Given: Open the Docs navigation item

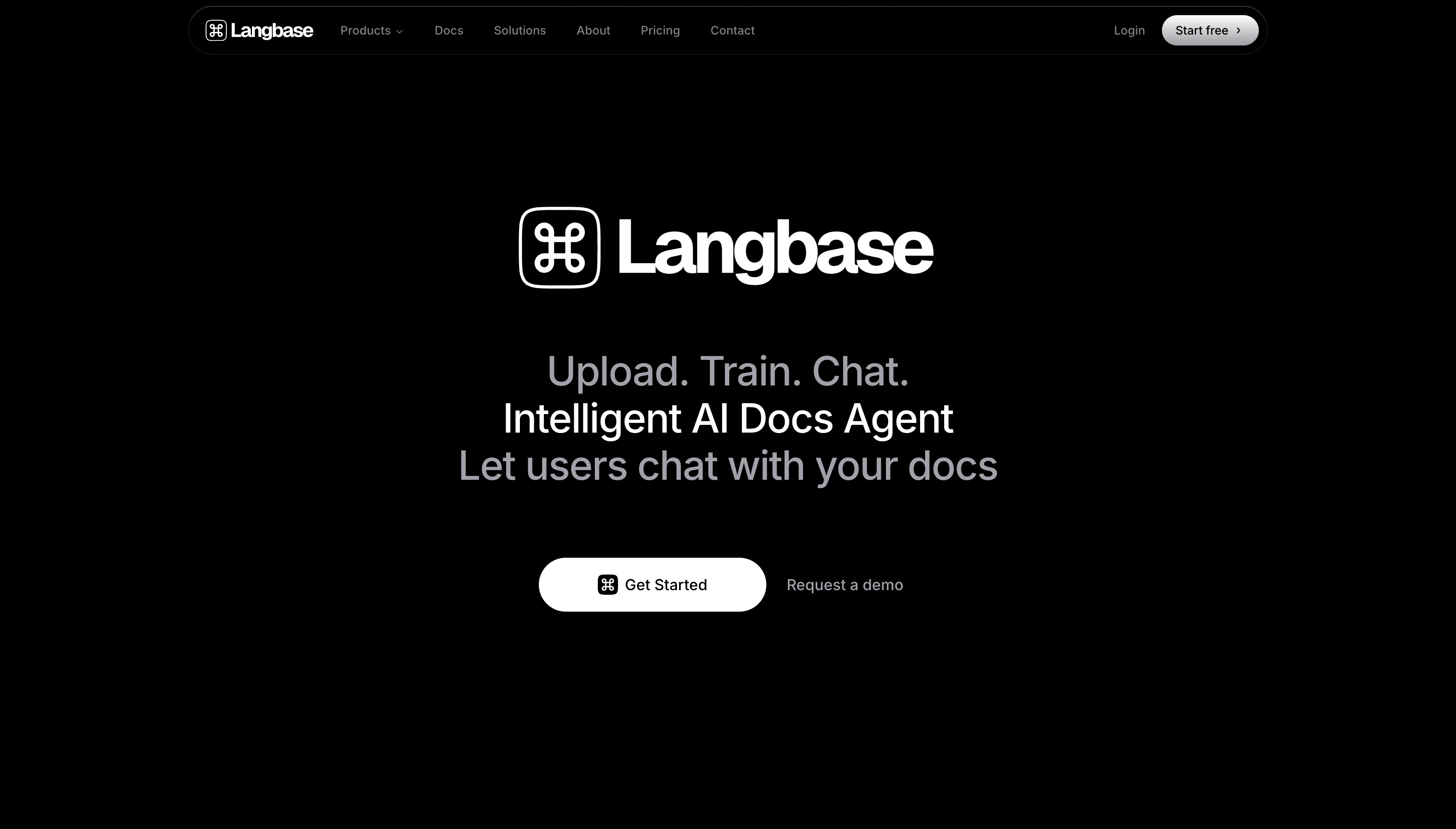Looking at the screenshot, I should click(449, 30).
